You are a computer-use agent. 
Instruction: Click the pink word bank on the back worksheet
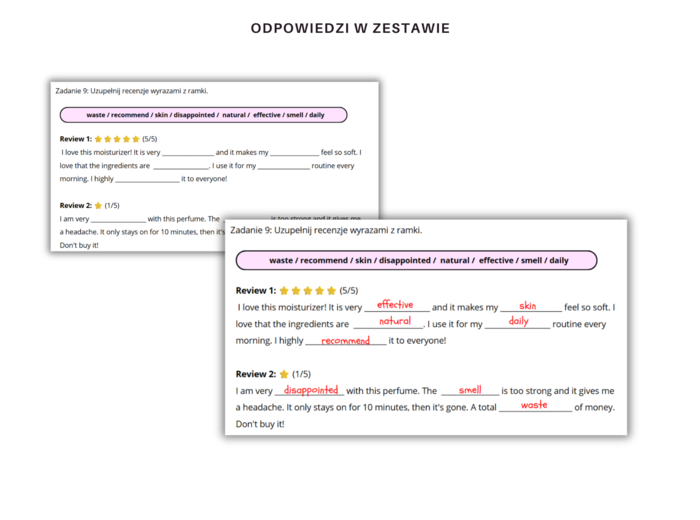pyautogui.click(x=204, y=115)
